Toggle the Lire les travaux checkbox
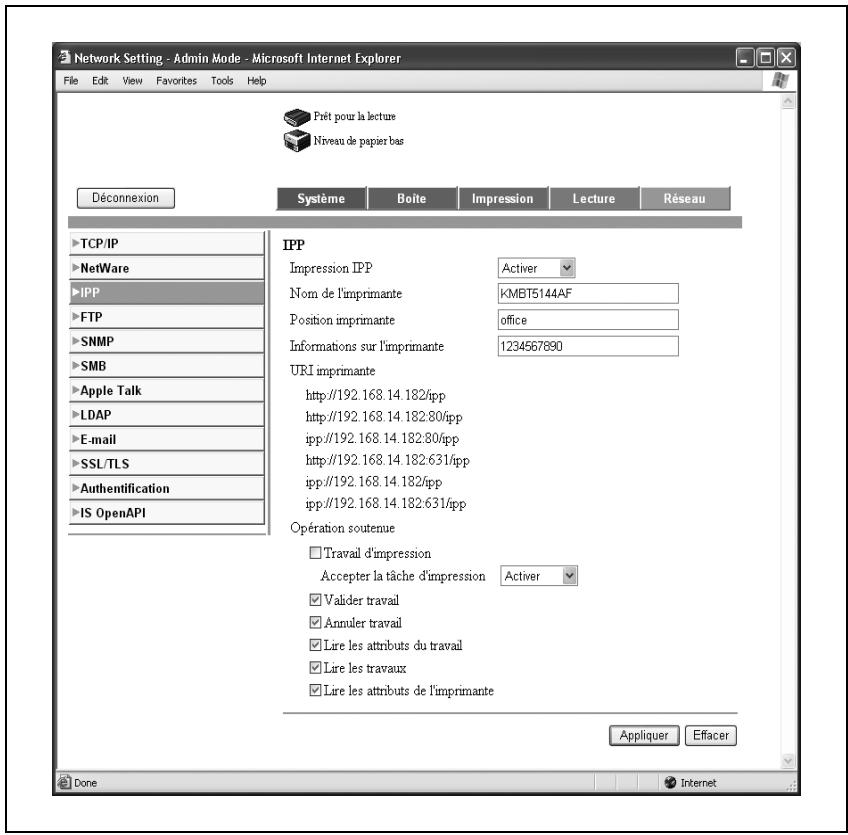 (x=315, y=668)
